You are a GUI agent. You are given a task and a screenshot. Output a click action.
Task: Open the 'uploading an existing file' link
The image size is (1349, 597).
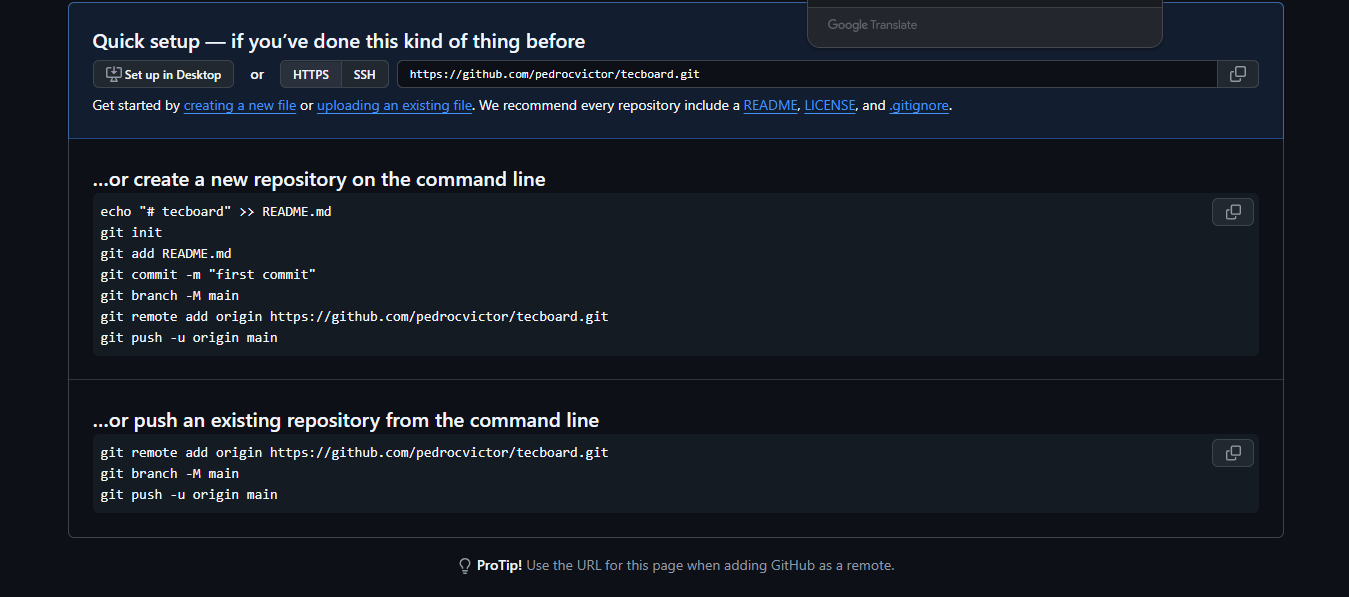(x=394, y=105)
